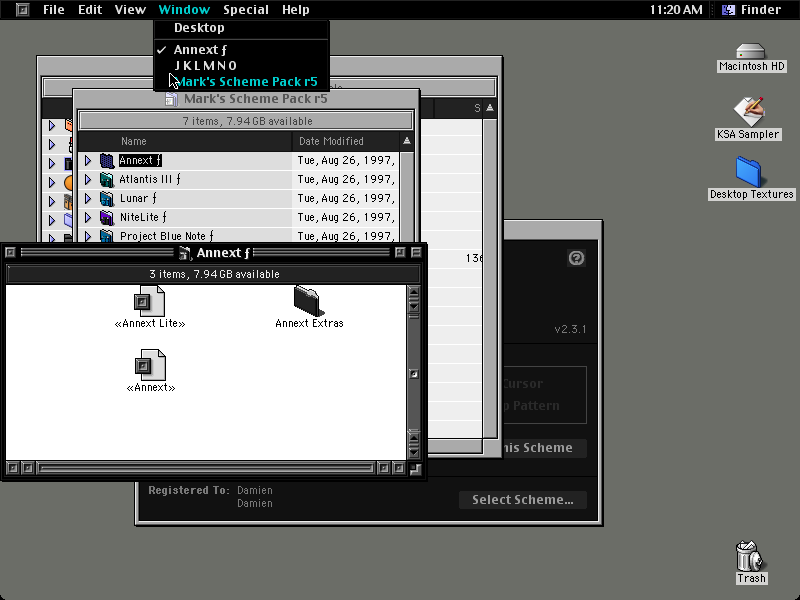Screen dimensions: 800x600
Task: Open the View menu
Action: (130, 10)
